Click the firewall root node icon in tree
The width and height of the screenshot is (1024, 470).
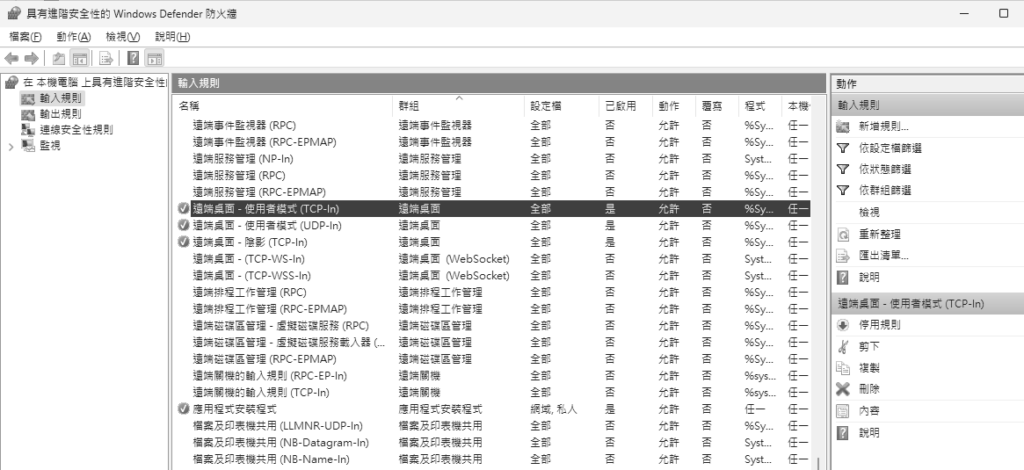[11, 82]
